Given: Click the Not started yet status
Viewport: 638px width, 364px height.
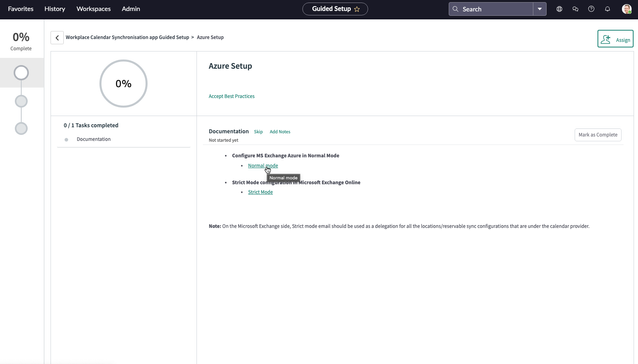Looking at the screenshot, I should (223, 140).
